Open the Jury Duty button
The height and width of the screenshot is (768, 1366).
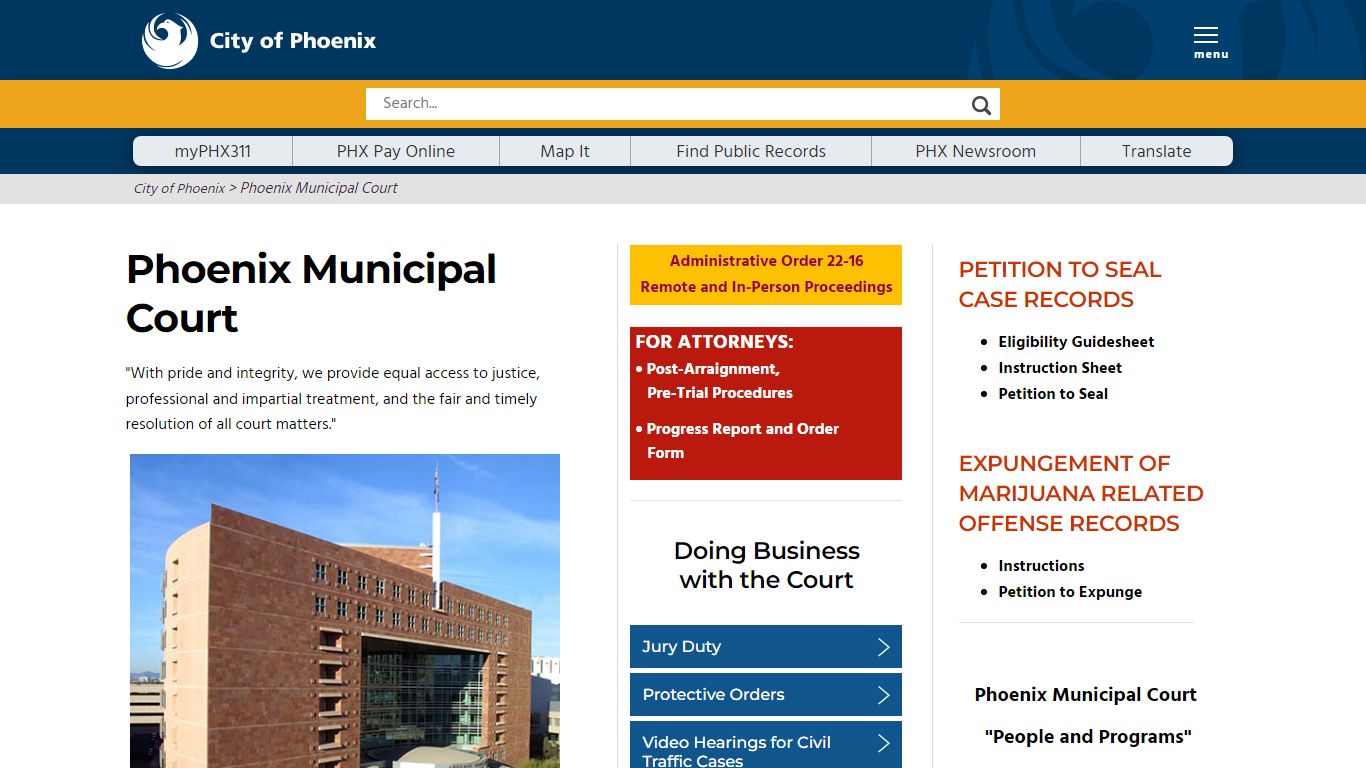pos(766,647)
